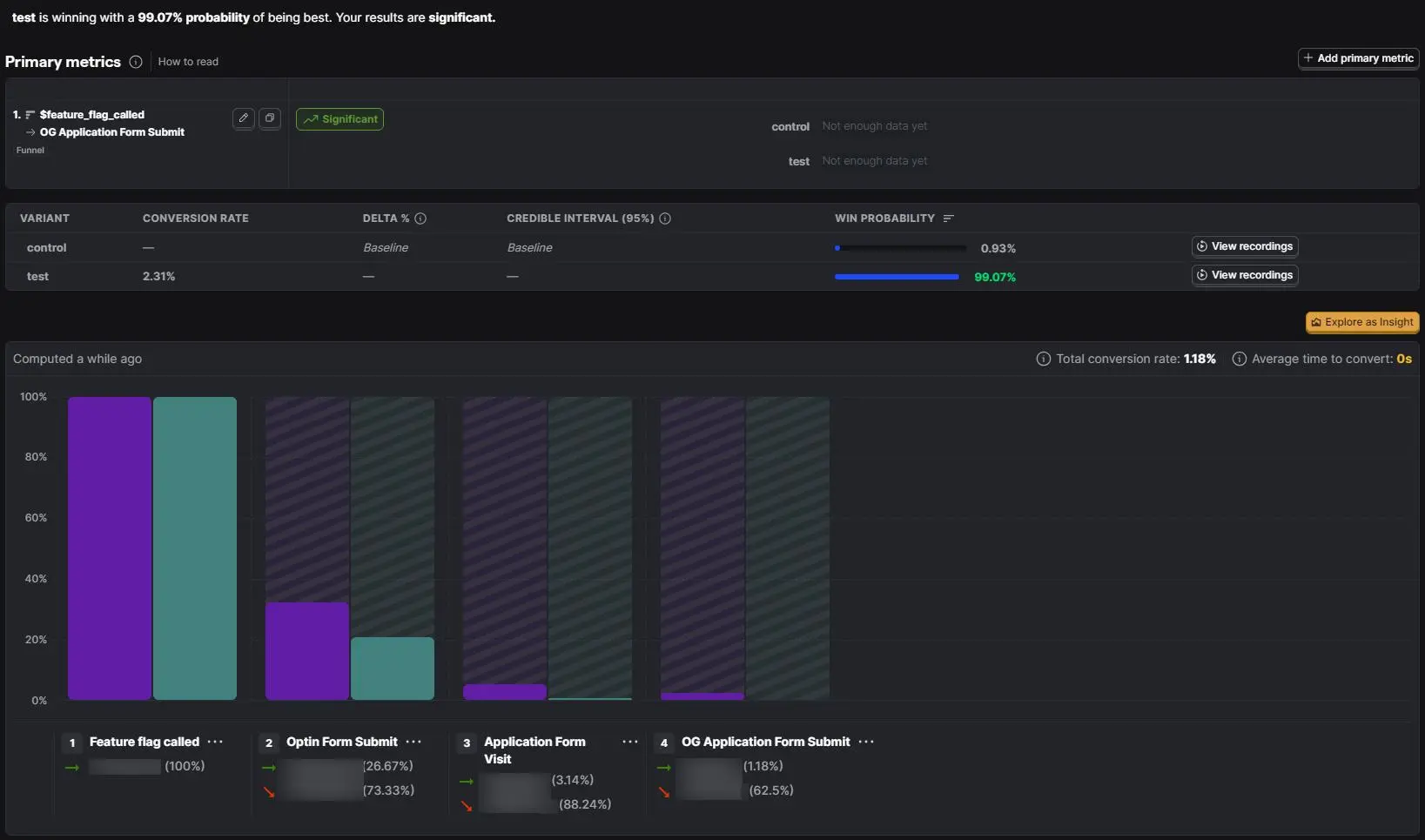Click the edit pencil icon for the metric

pos(244,118)
